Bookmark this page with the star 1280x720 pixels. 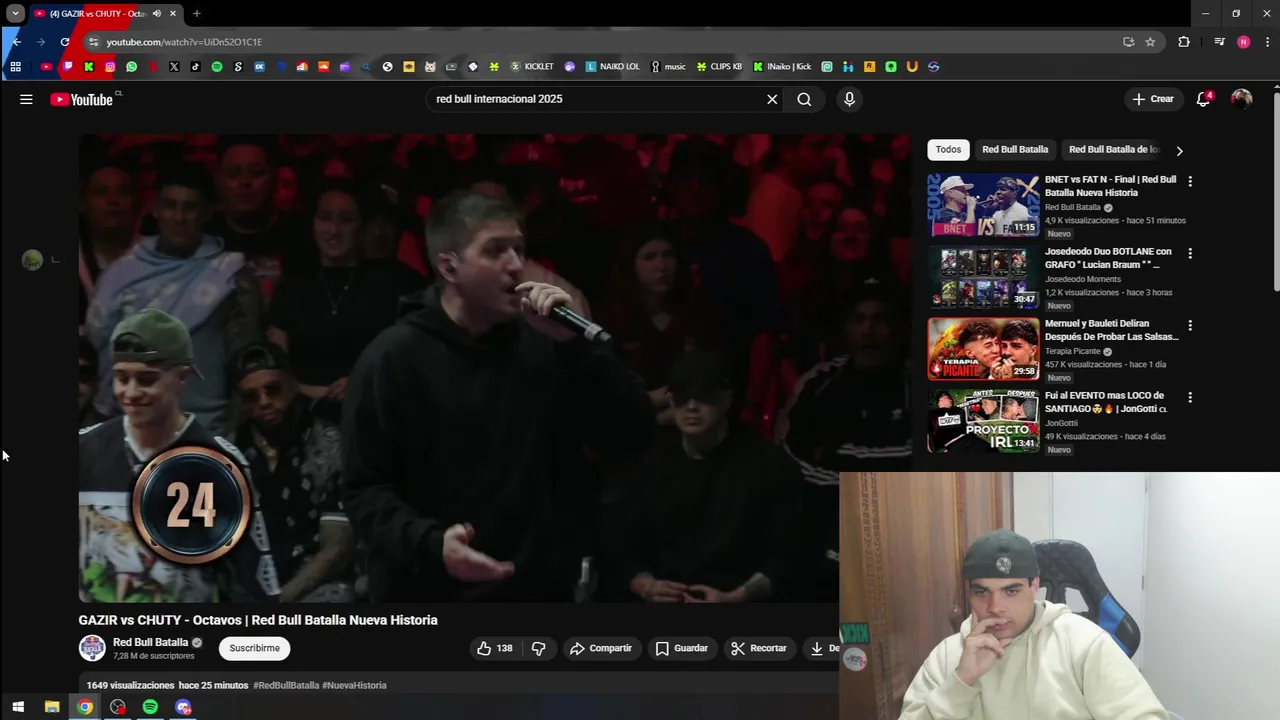[x=1150, y=42]
